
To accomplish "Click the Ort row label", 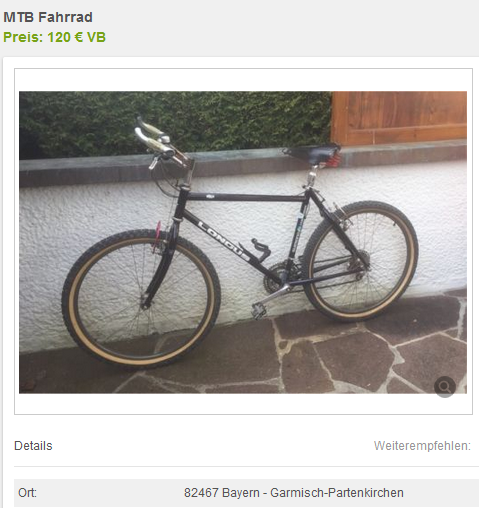I will [27, 493].
